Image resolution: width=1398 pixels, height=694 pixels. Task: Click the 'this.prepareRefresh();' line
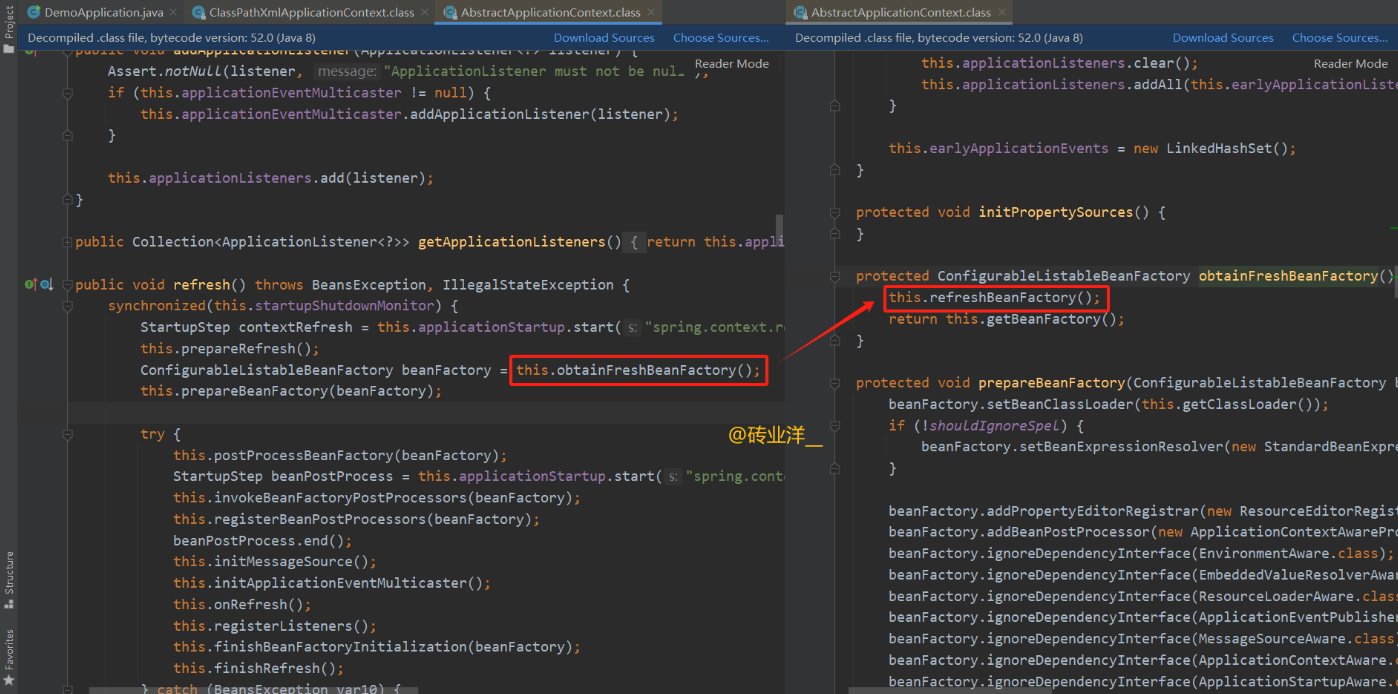(230, 349)
